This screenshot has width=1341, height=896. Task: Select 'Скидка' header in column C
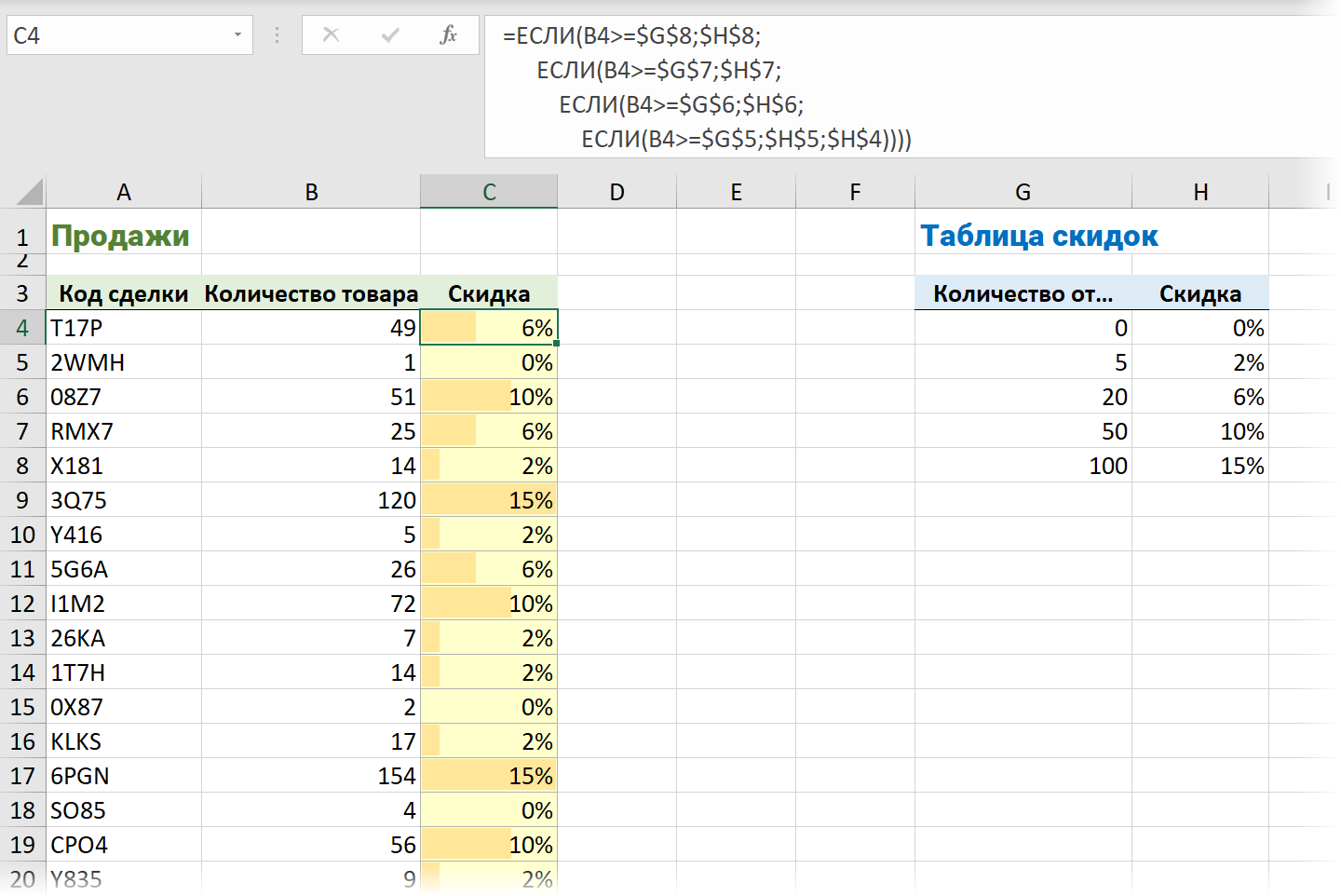[489, 293]
